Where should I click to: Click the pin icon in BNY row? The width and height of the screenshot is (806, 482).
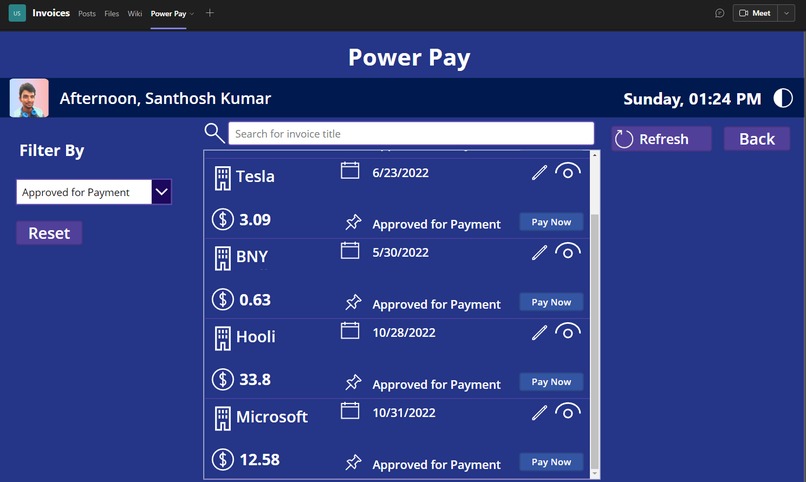click(x=353, y=303)
